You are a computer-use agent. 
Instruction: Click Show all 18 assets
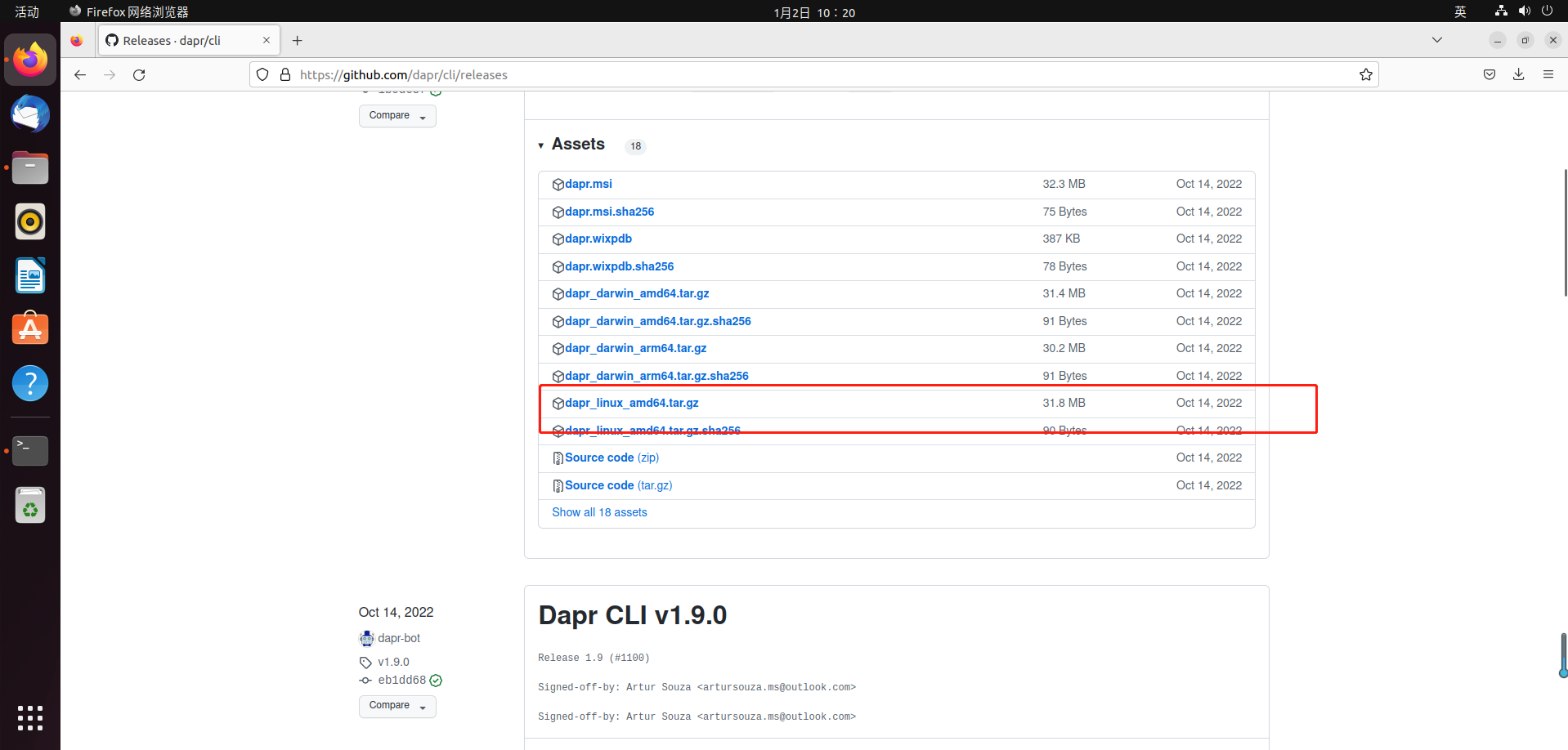click(599, 512)
